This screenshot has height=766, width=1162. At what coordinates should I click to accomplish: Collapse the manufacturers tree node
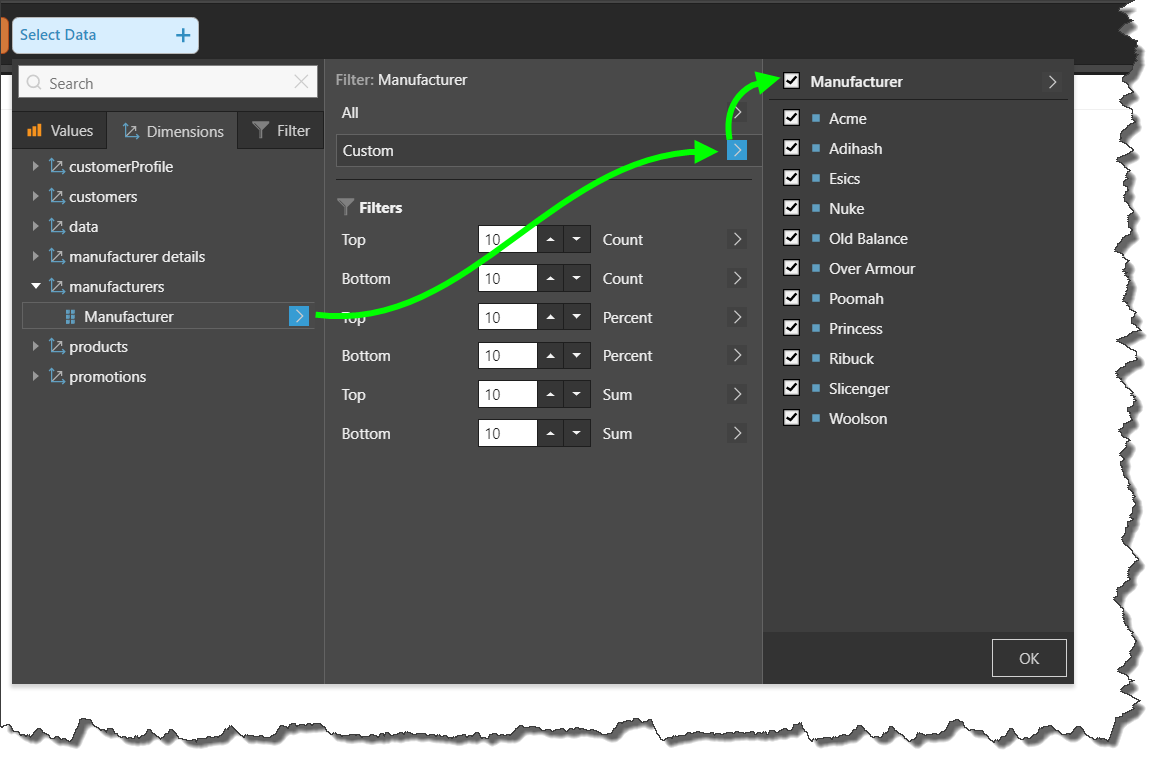coord(36,286)
